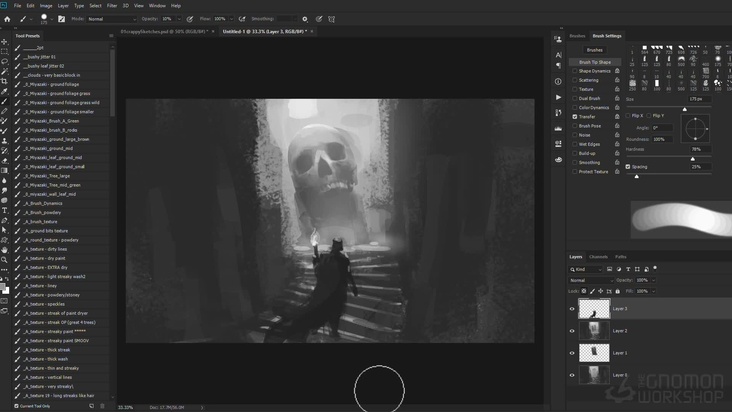
Task: Select the Clone Stamp tool
Action: [4, 140]
